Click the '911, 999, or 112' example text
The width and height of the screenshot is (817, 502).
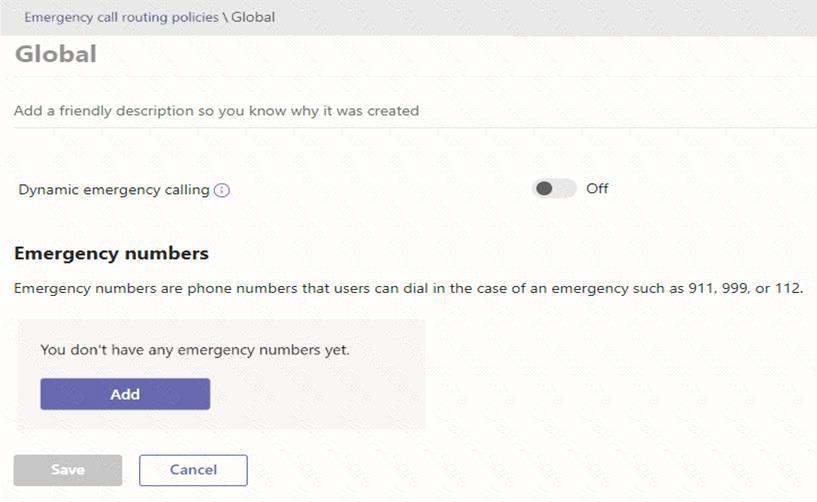(745, 289)
